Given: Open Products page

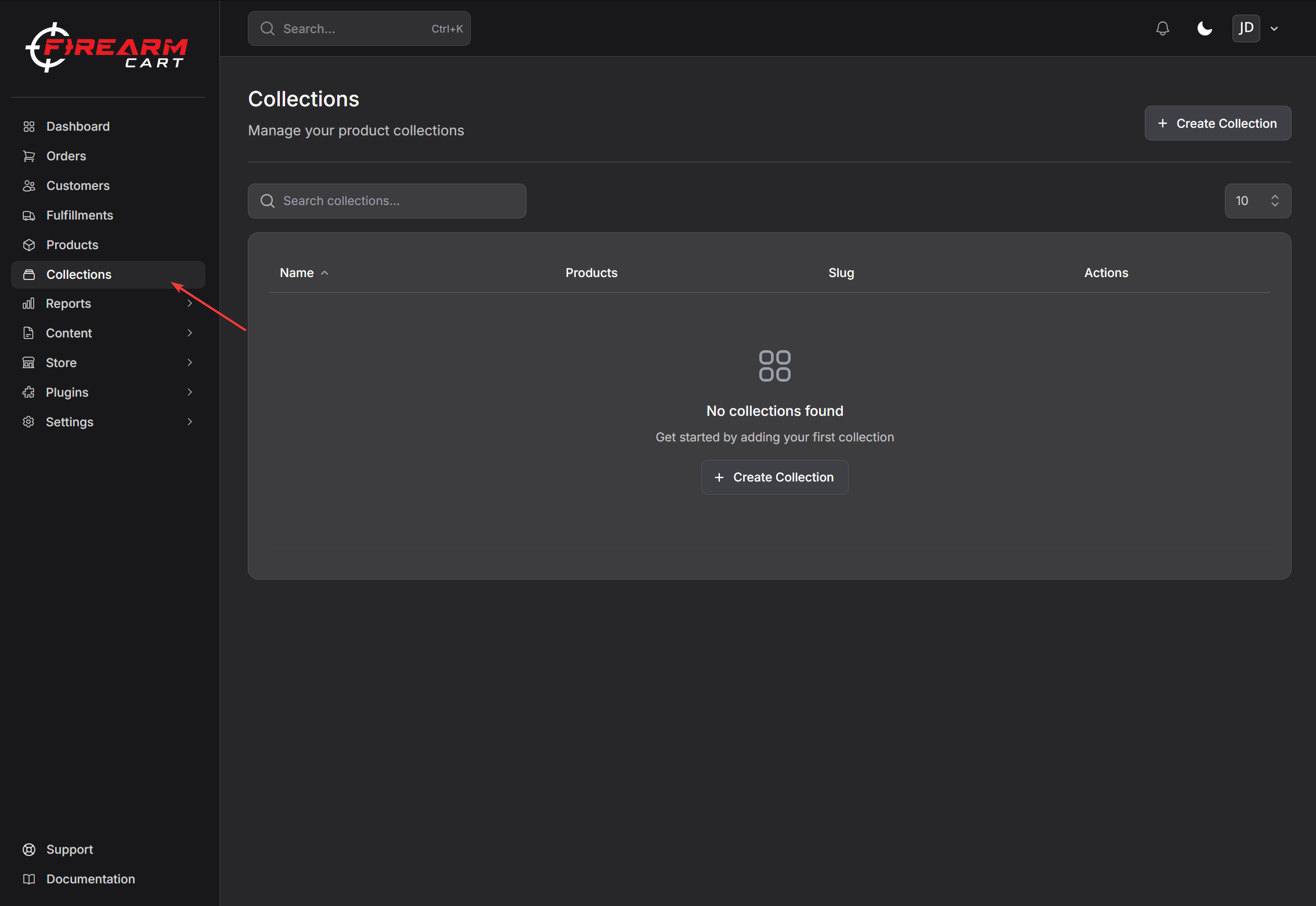Looking at the screenshot, I should coord(72,245).
